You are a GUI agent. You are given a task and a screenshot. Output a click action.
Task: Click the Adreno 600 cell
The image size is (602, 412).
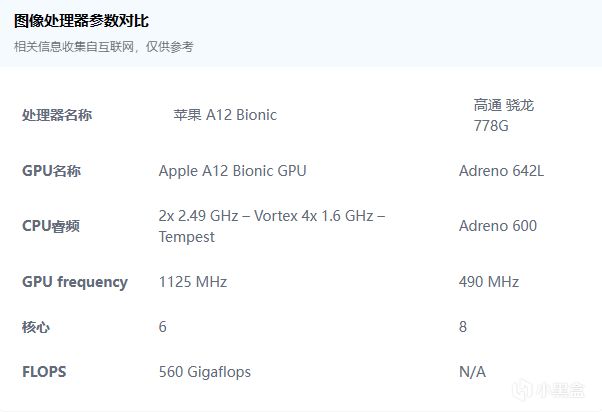(497, 226)
